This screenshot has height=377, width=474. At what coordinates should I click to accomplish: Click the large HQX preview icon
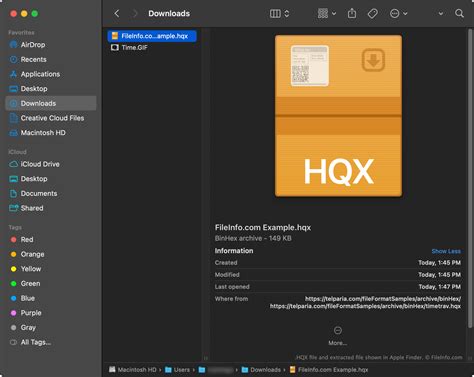click(338, 116)
